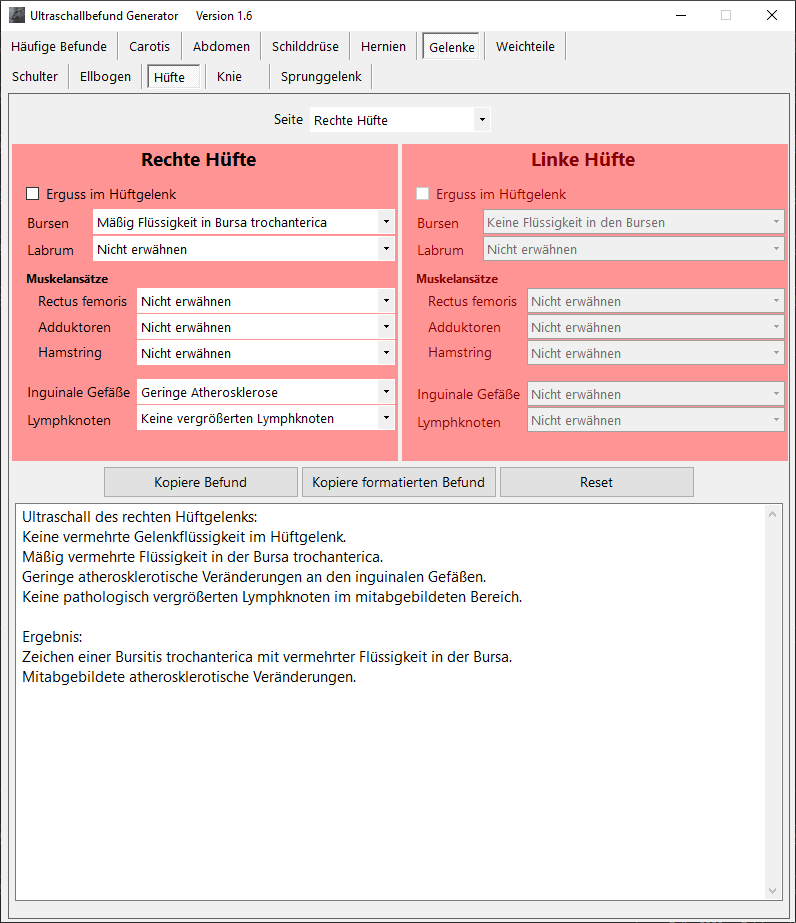This screenshot has height=923, width=796.
Task: Switch to the Carotis tab
Action: (x=149, y=46)
